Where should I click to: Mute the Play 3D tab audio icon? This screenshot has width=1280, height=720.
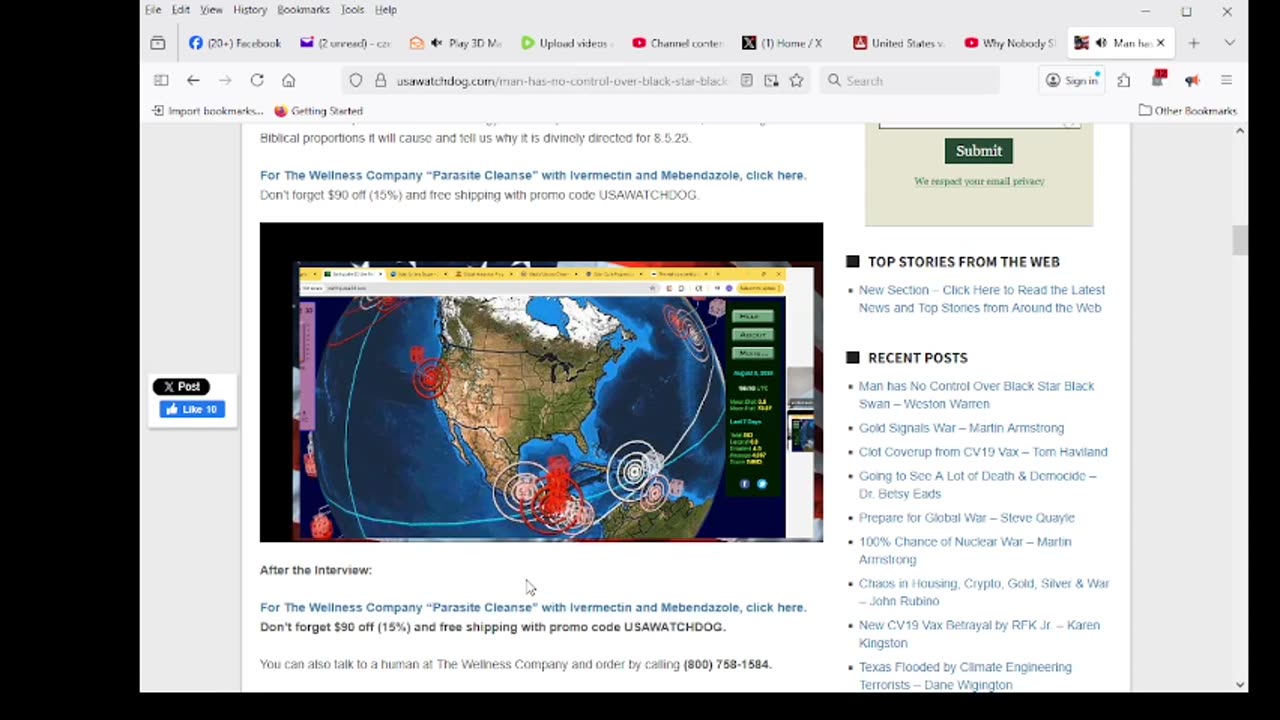coord(436,43)
